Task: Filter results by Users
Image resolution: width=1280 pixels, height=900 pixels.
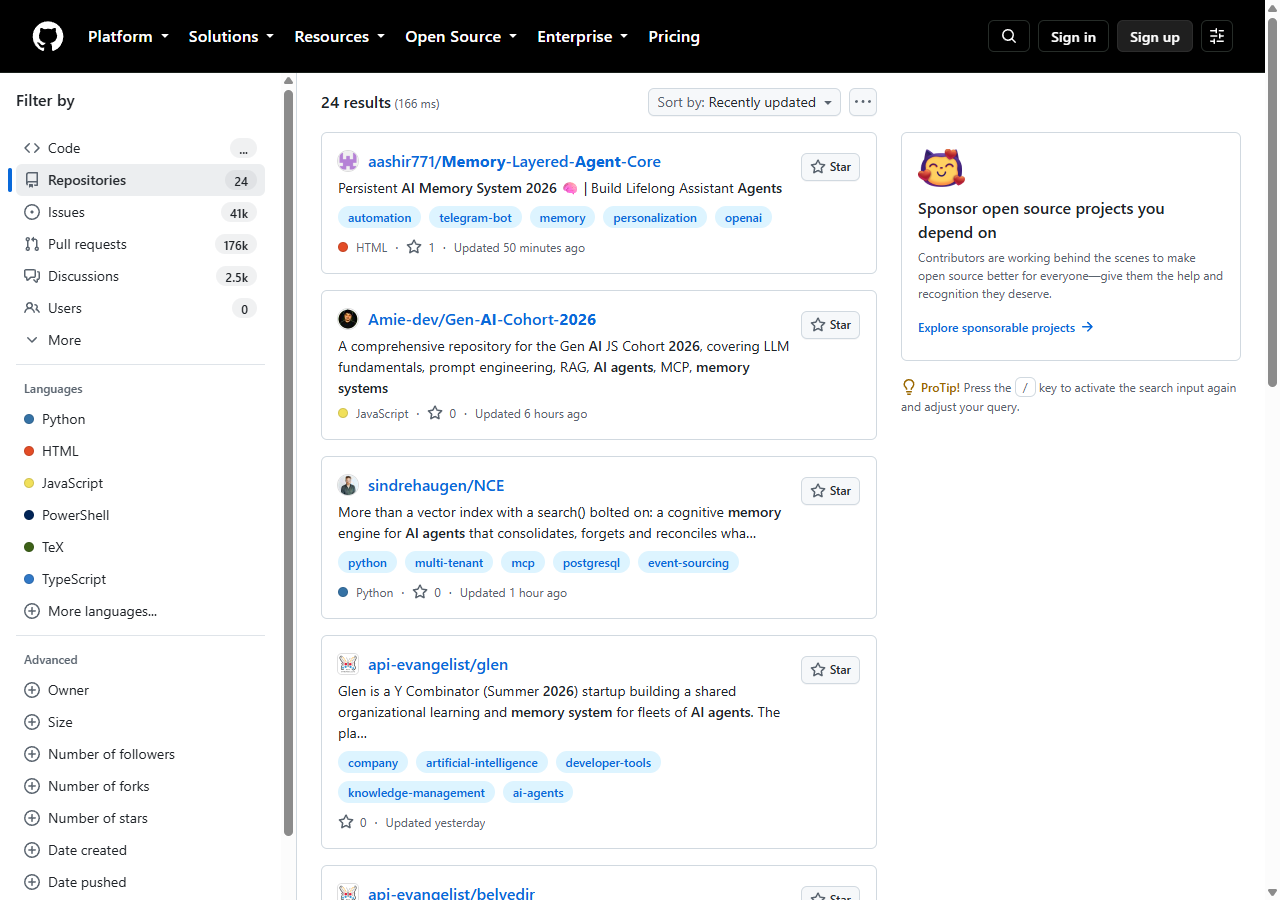Action: [x=140, y=308]
